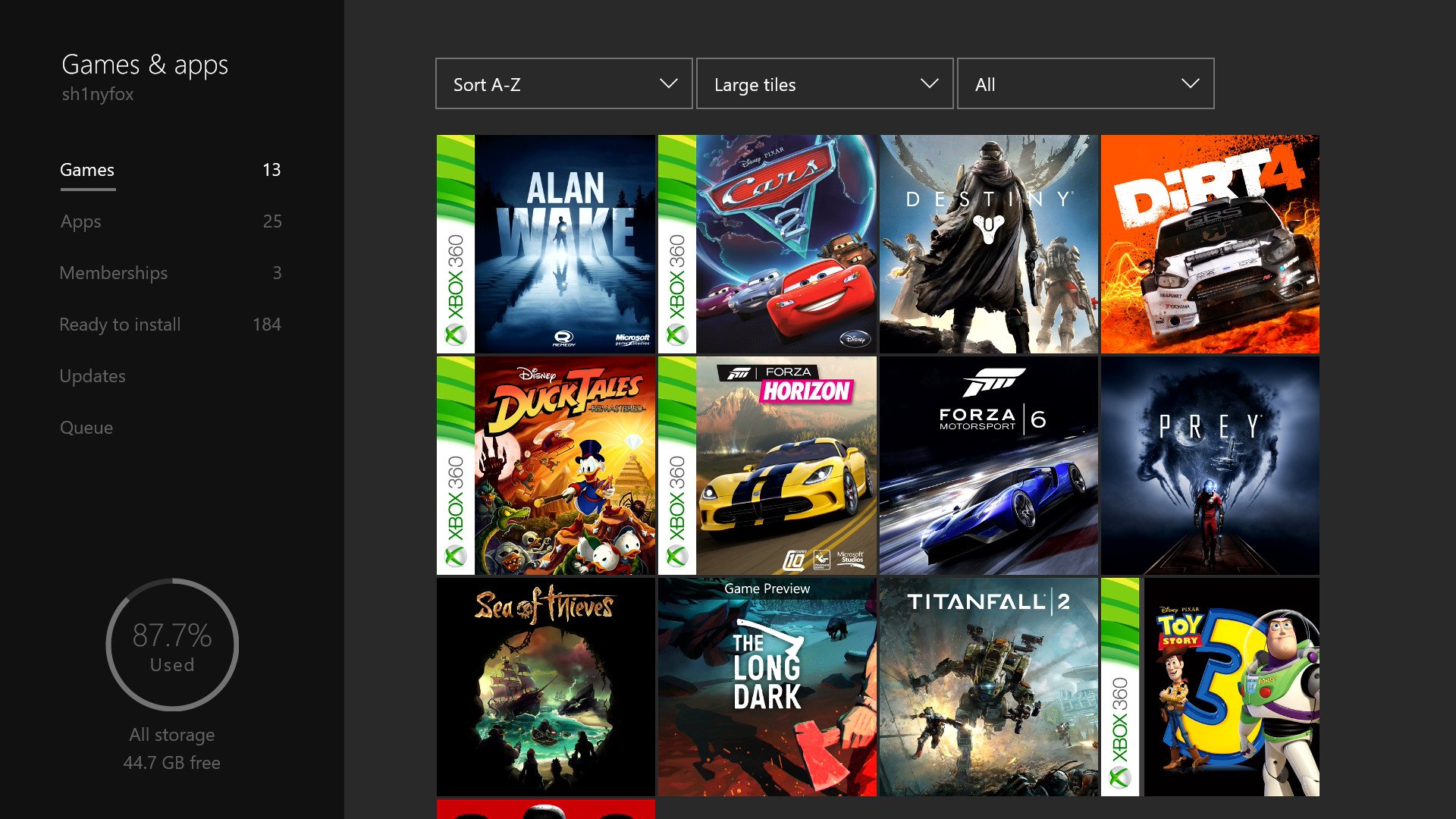
Task: Select DiRT 4
Action: [1209, 244]
